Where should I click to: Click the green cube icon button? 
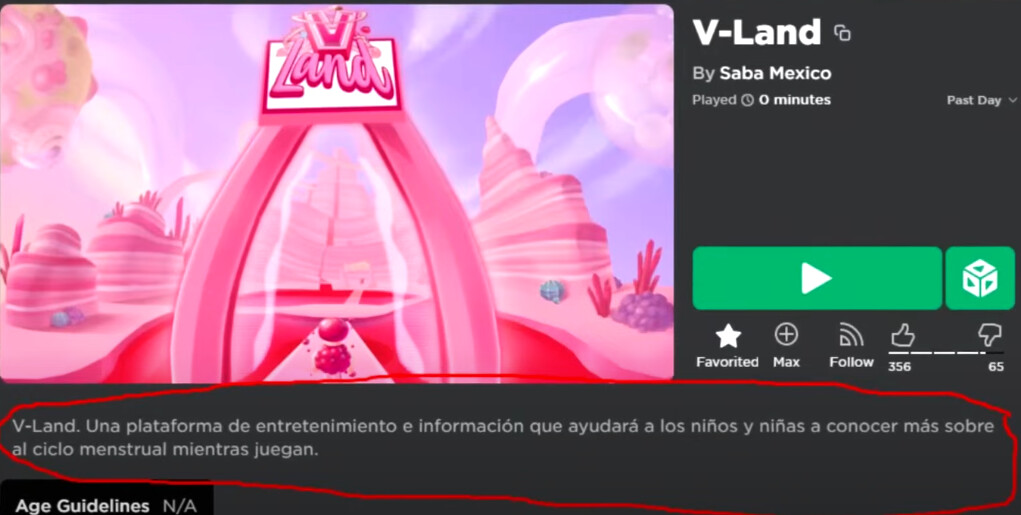point(980,278)
